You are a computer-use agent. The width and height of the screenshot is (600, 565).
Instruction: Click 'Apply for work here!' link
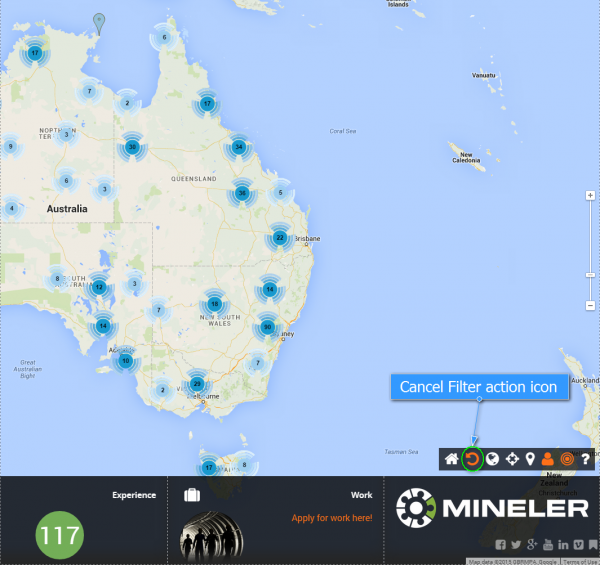click(x=332, y=518)
